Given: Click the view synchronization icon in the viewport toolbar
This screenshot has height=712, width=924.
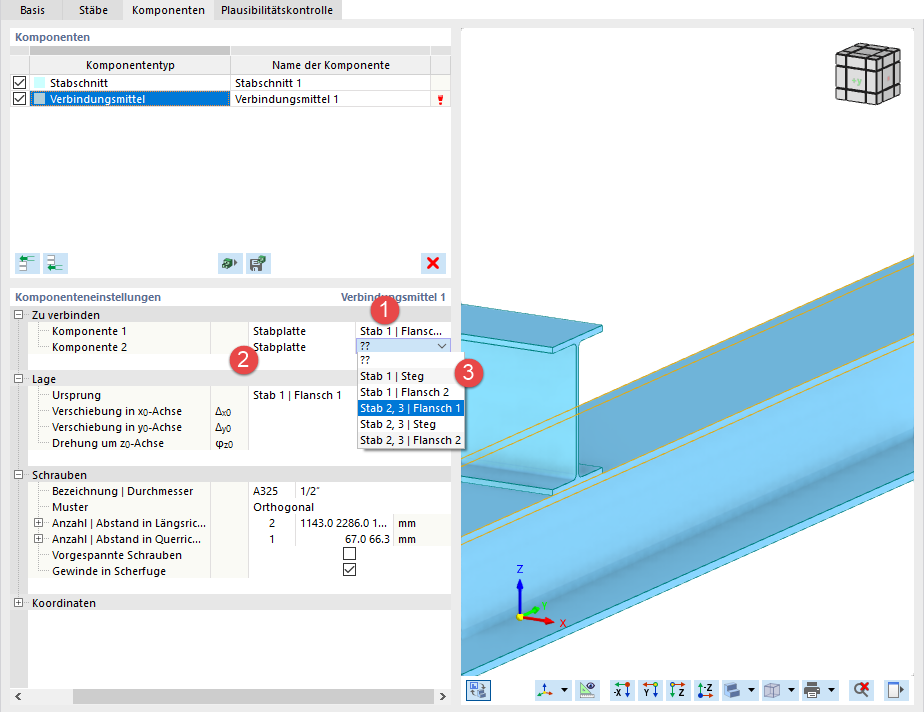Looking at the screenshot, I should 478,690.
